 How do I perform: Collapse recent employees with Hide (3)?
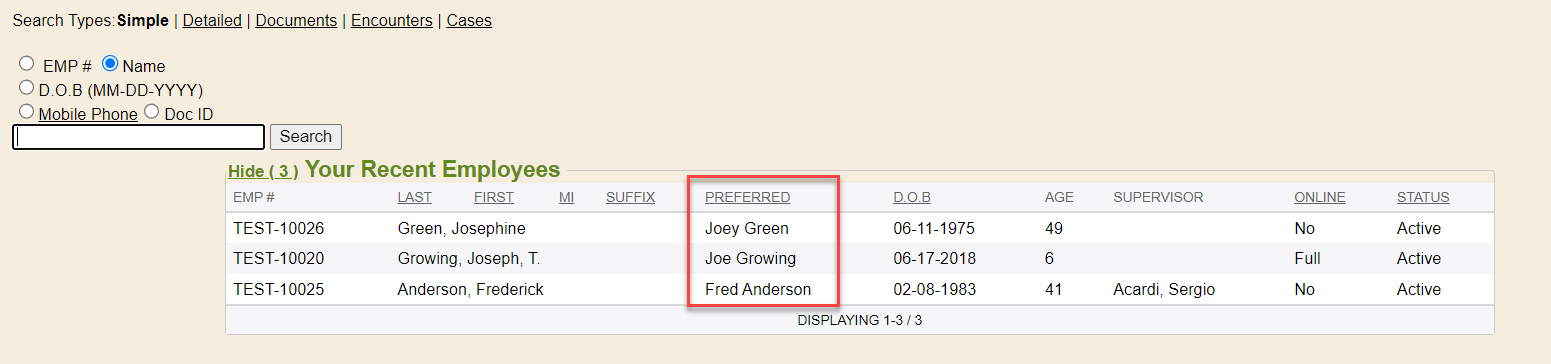[x=263, y=171]
